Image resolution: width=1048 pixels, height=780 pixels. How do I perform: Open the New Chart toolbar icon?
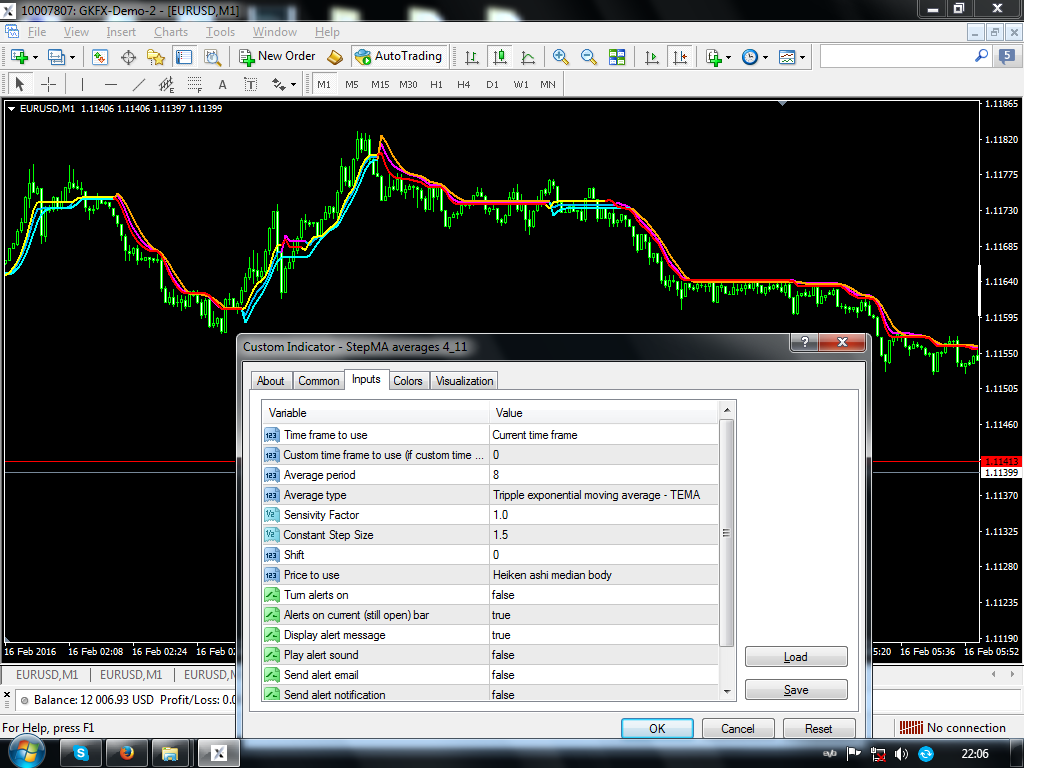click(18, 57)
